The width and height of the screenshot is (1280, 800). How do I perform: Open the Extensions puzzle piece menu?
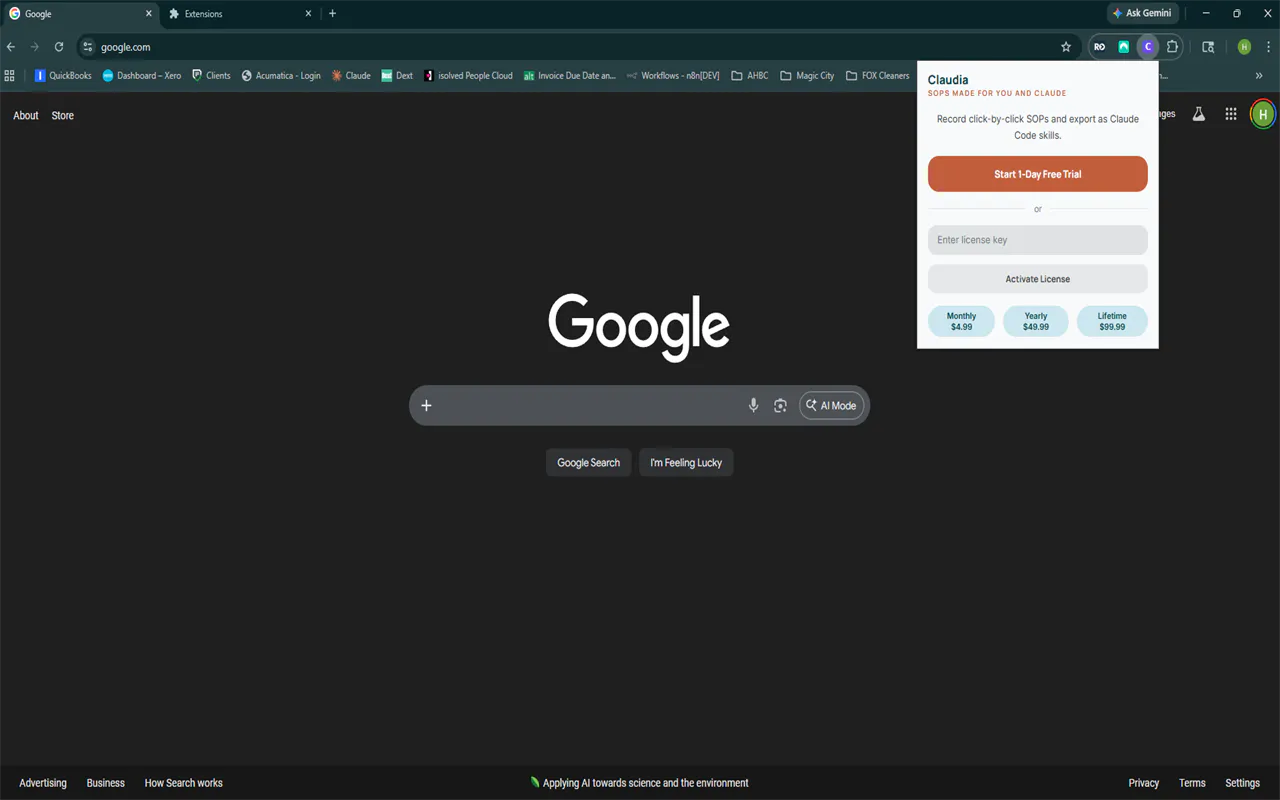[x=1172, y=47]
